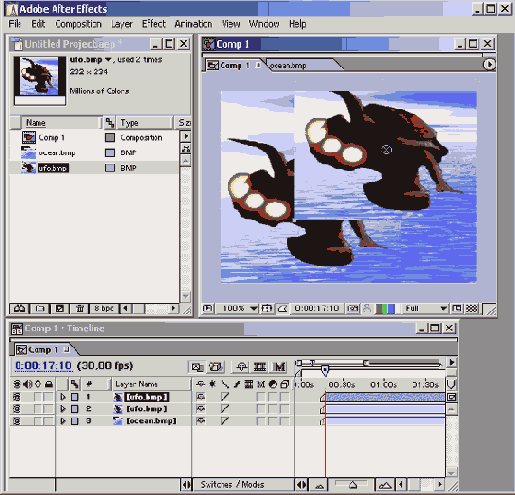Toggle video eye switch for layer 2 ufo.bmp
This screenshot has width=515, height=495.
pos(17,409)
